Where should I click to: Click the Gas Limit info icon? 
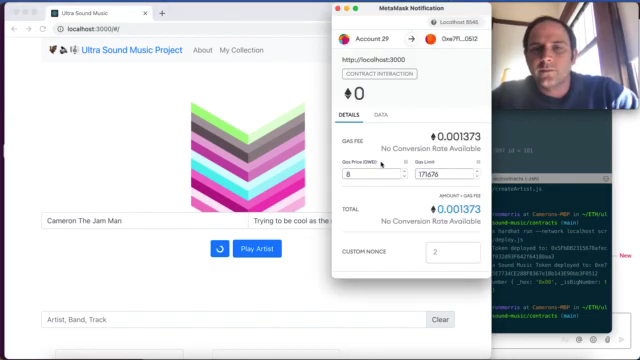coord(478,162)
